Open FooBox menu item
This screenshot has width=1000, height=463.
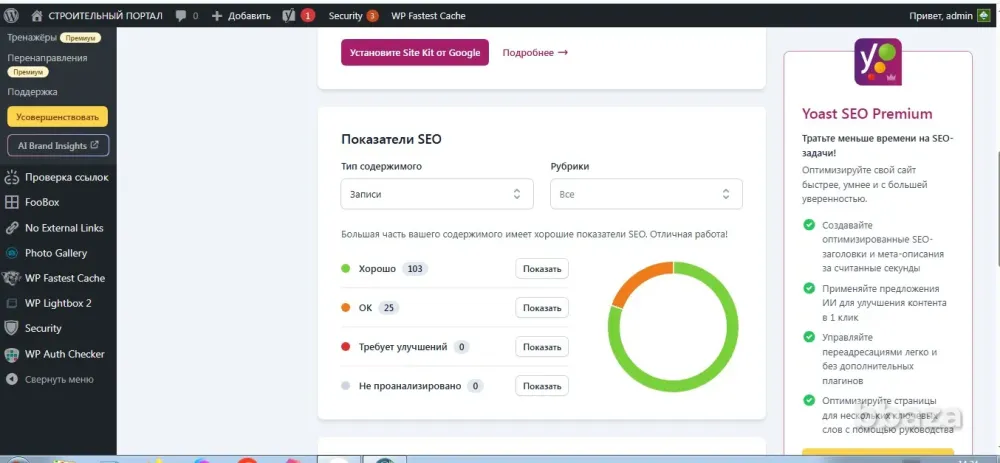[42, 202]
